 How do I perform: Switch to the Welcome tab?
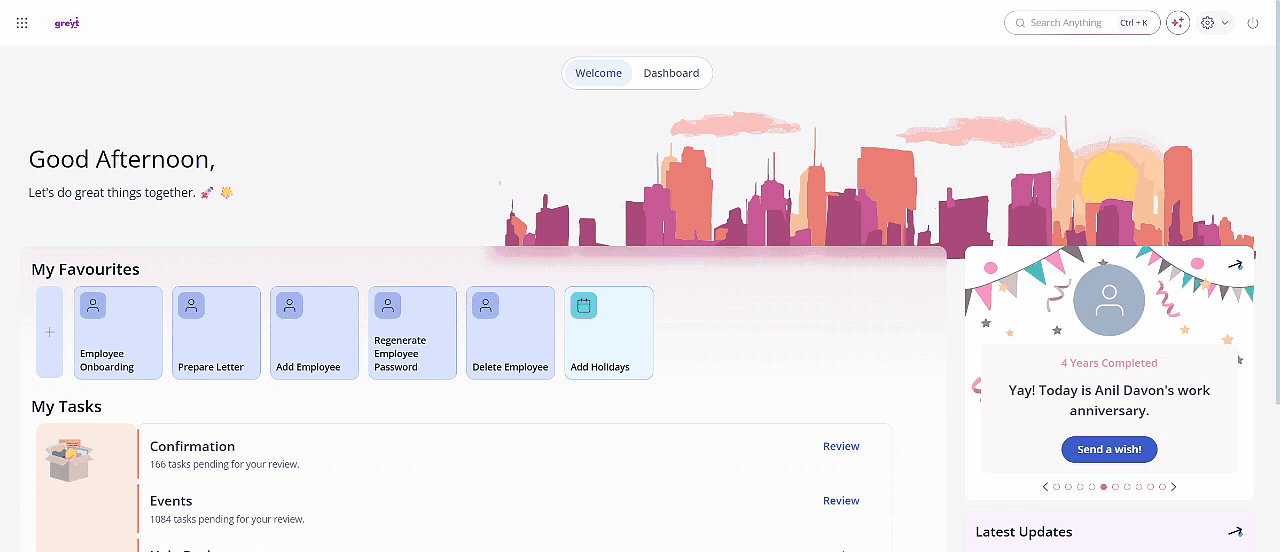point(598,73)
